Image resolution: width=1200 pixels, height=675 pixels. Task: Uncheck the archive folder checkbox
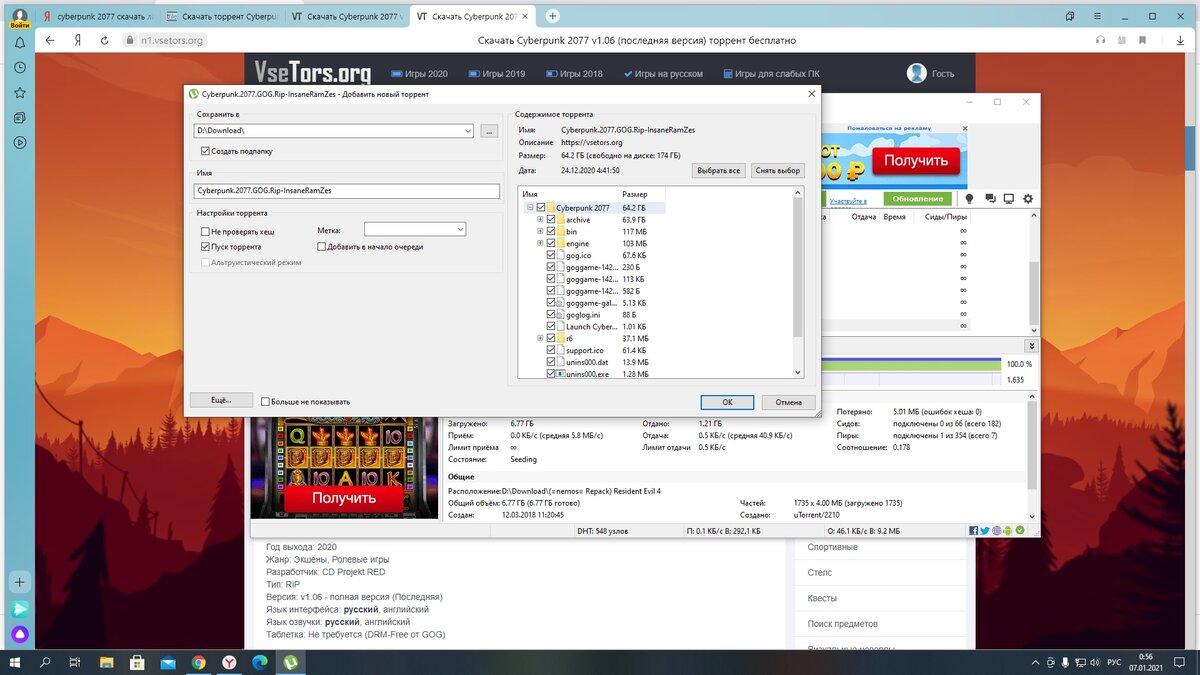tap(551, 219)
